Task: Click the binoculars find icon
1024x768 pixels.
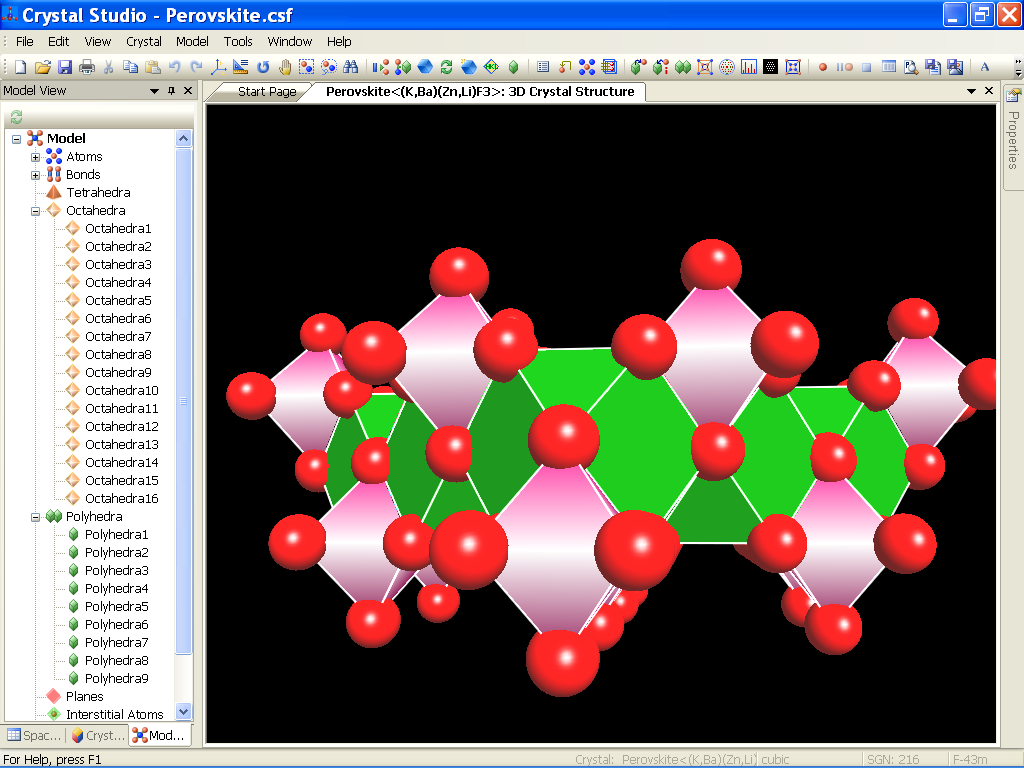Action: tap(351, 67)
